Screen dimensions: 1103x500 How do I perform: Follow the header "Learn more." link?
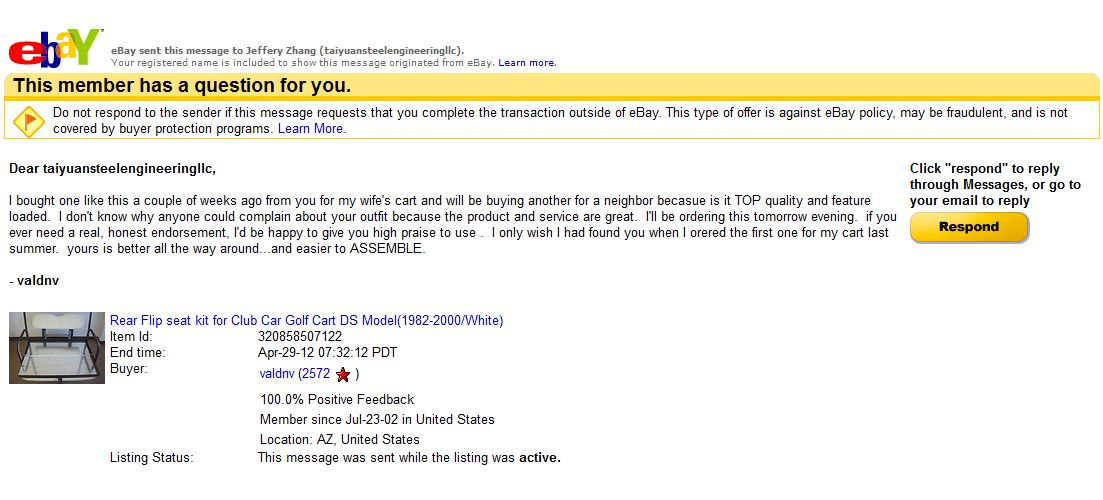pos(527,62)
